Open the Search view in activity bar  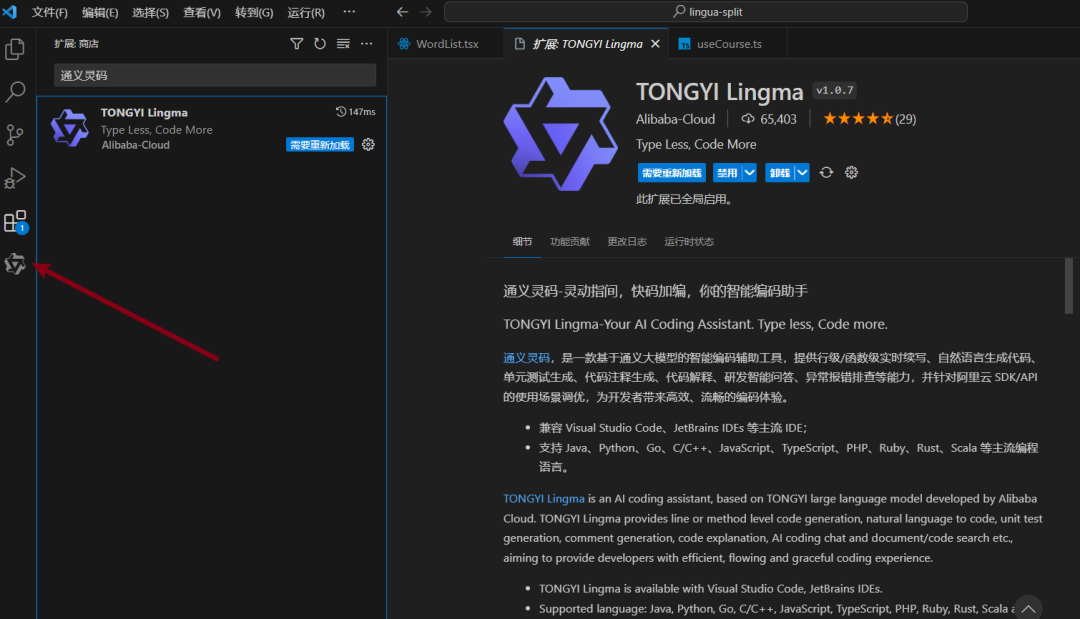coord(15,92)
